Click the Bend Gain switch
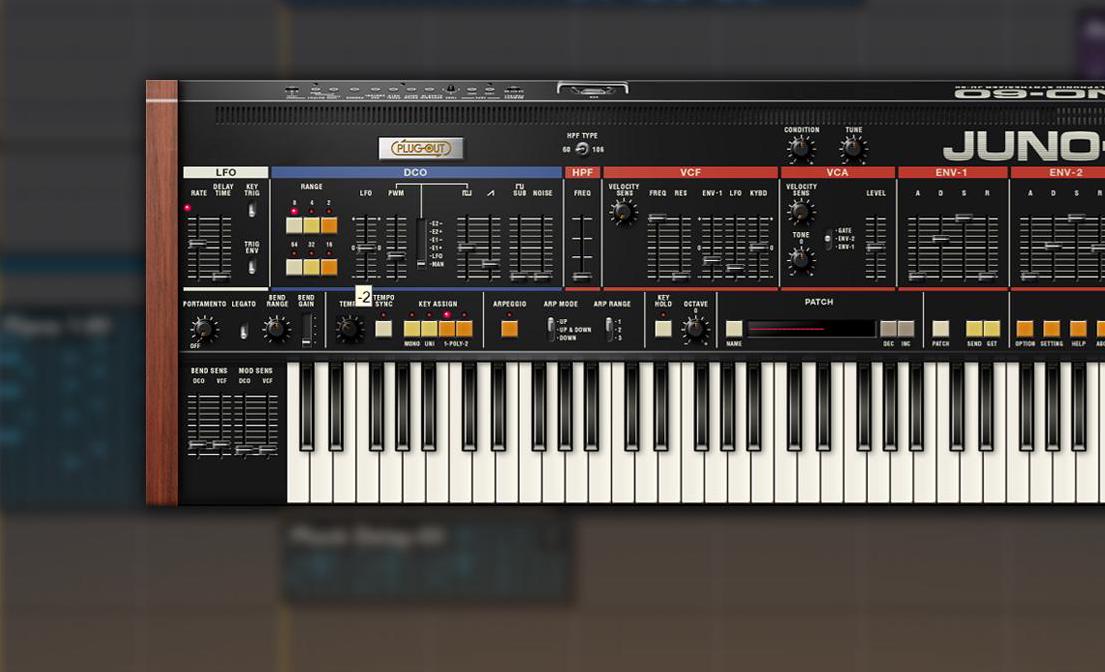This screenshot has width=1105, height=672. (307, 330)
